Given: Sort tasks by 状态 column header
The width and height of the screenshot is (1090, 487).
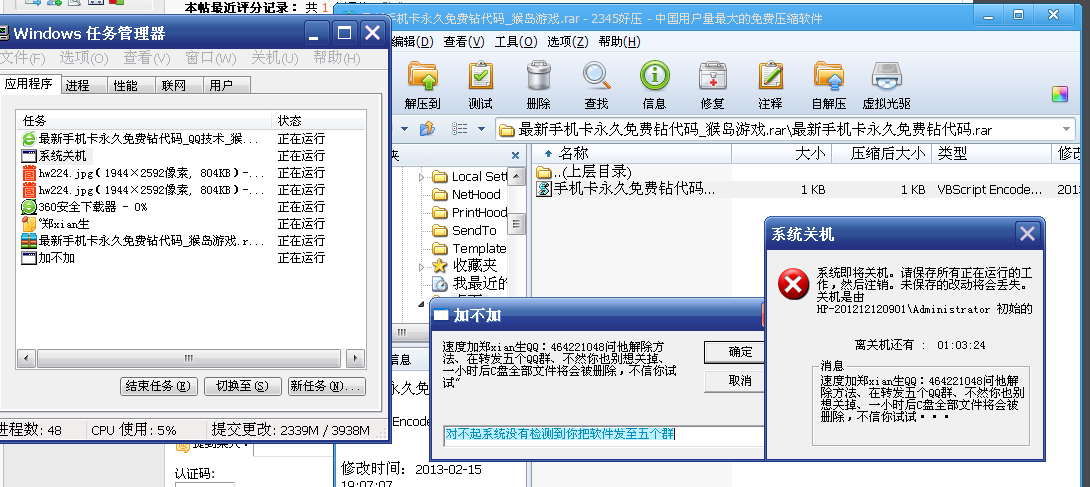Looking at the screenshot, I should click(318, 120).
